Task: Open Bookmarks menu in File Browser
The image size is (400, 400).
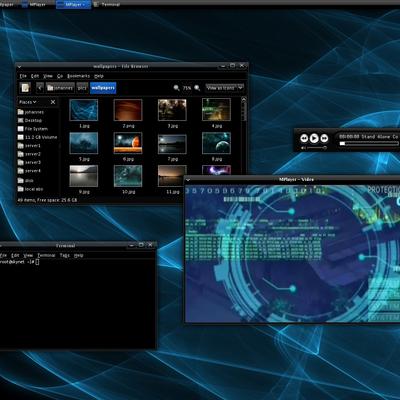Action: click(x=78, y=76)
